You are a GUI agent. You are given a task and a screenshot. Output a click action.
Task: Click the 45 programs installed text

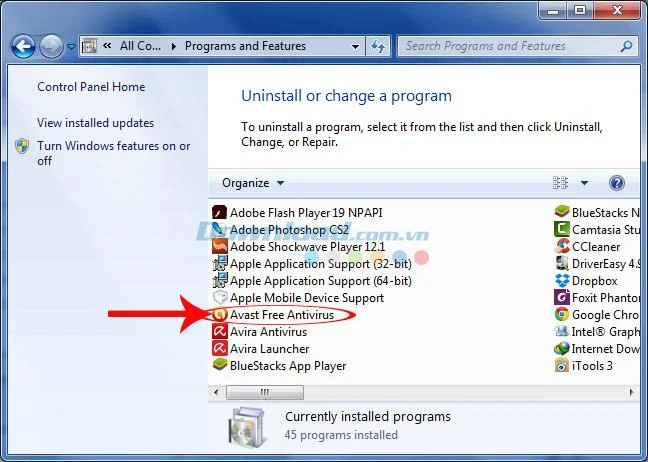tap(341, 435)
